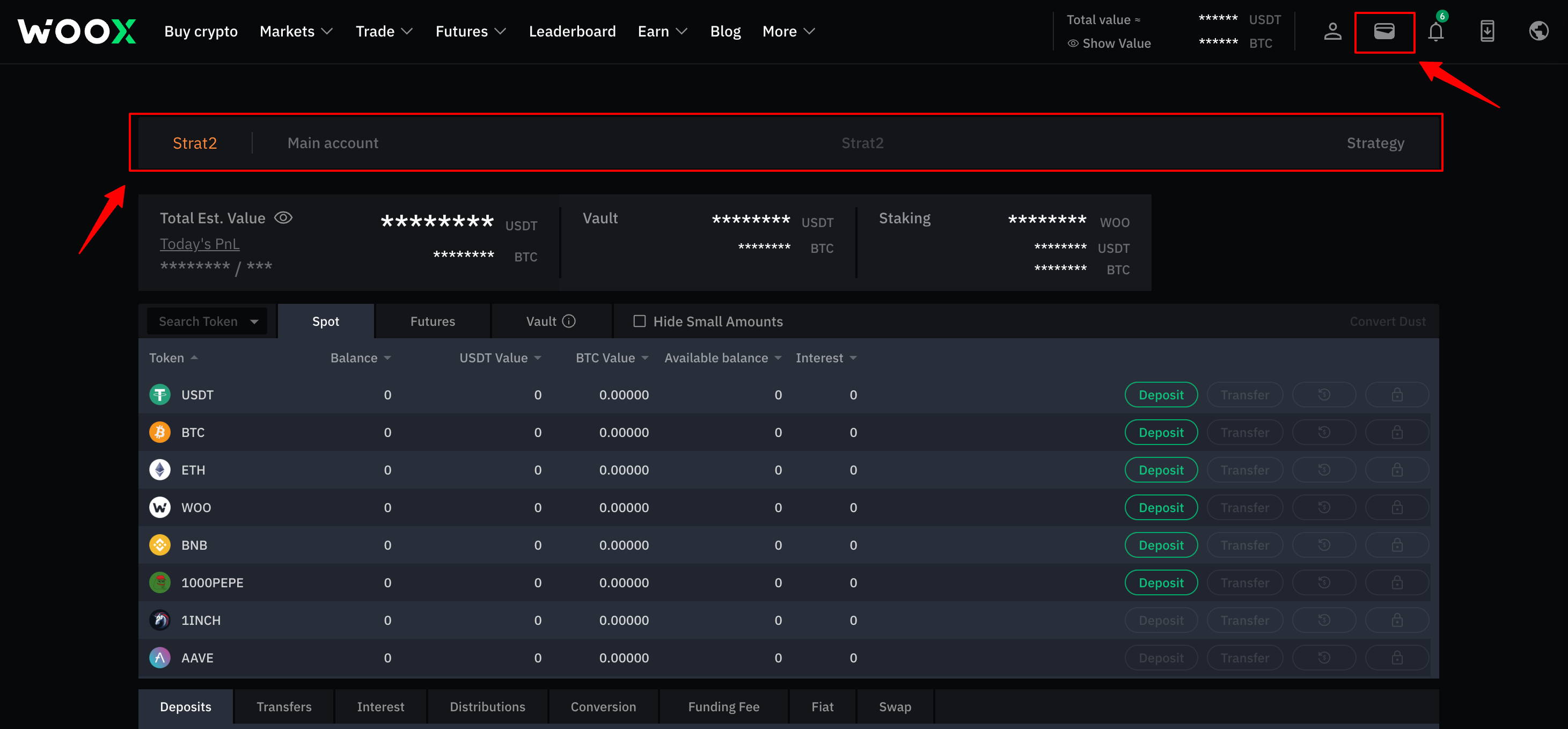
Task: Click the USDT token icon
Action: 159,395
